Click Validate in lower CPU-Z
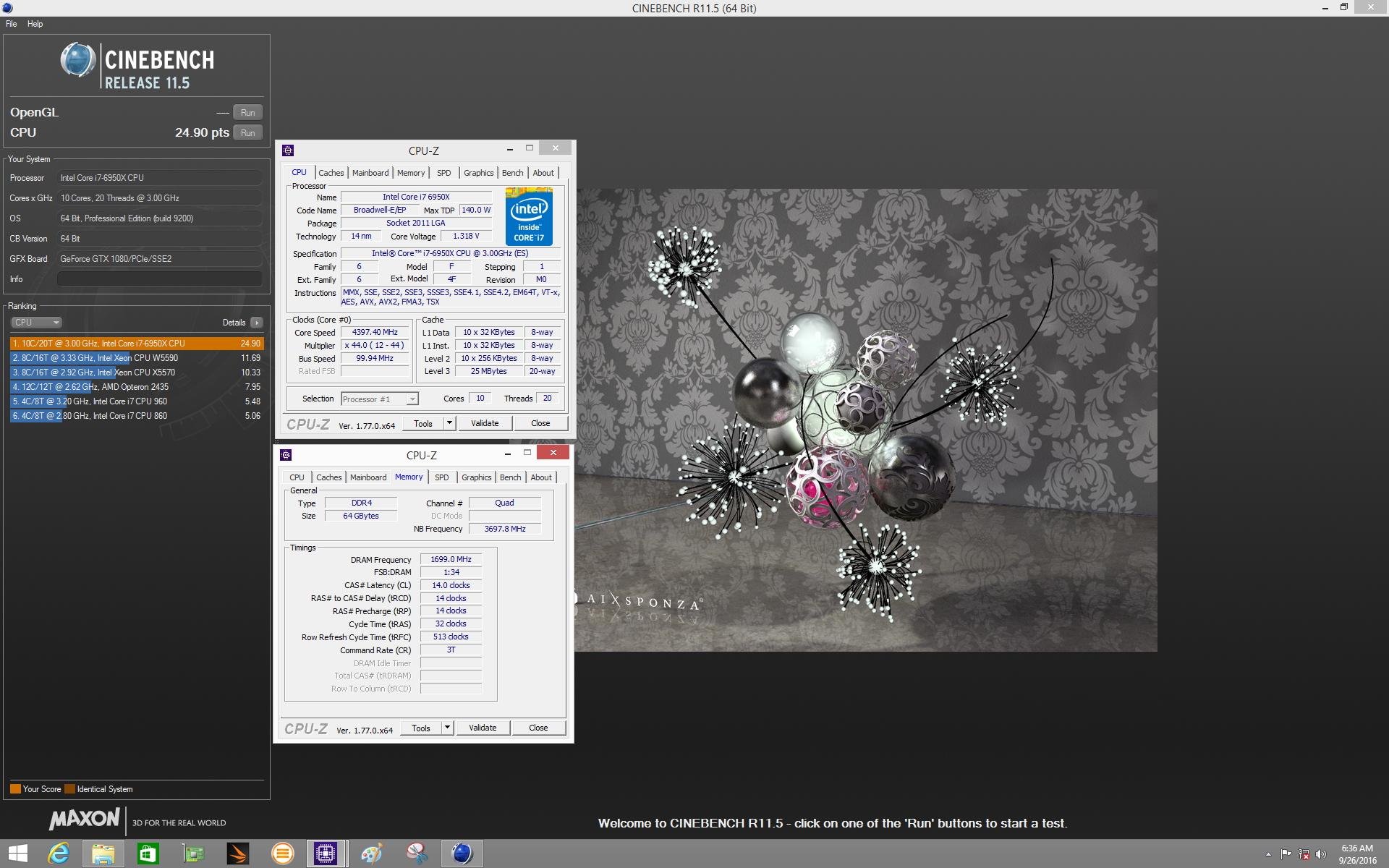 point(483,728)
